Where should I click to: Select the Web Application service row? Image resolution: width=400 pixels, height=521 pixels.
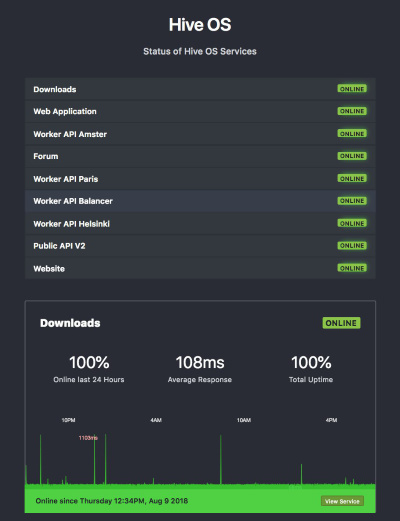(200, 111)
